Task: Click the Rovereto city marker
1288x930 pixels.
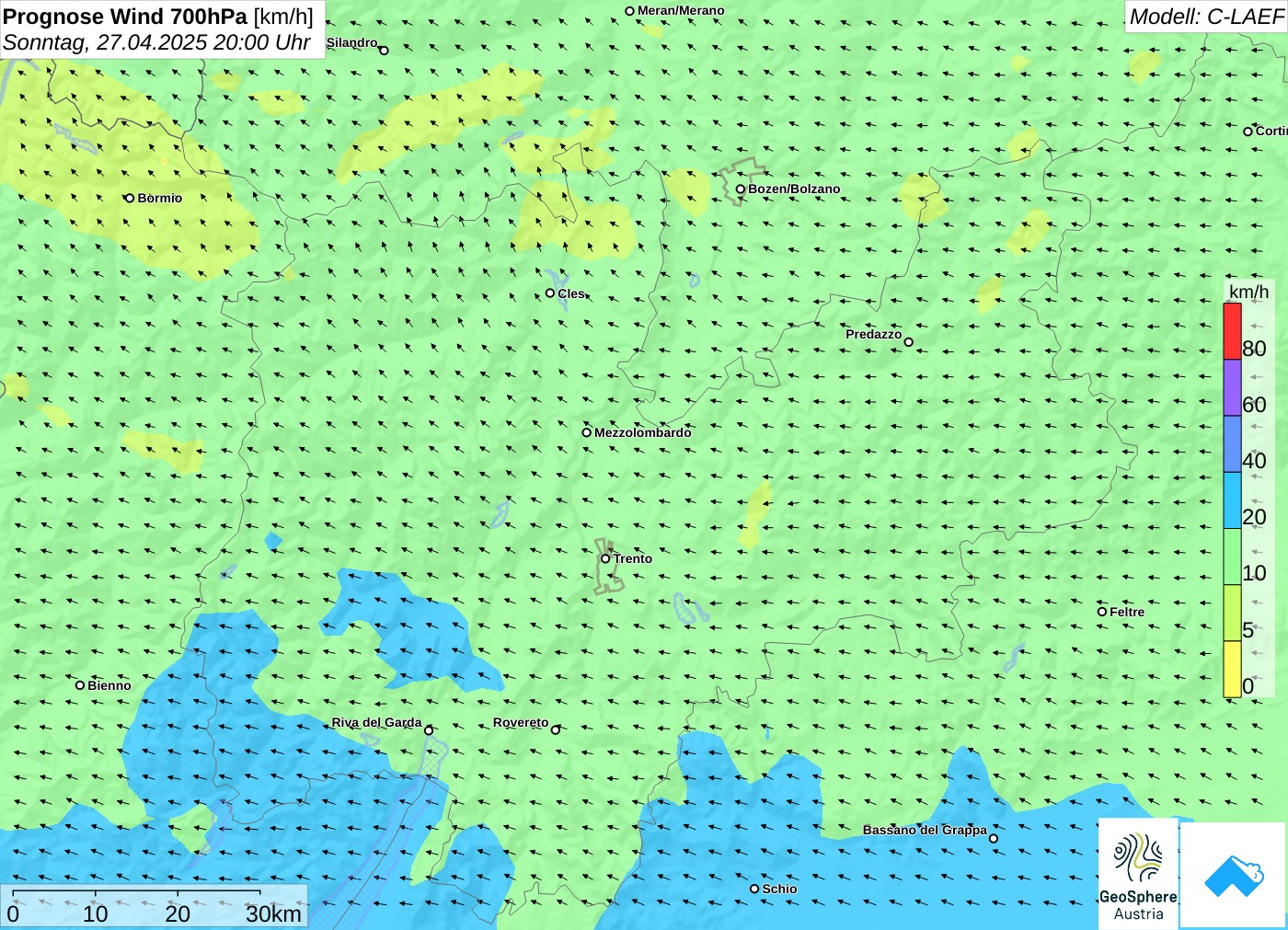Action: click(555, 730)
